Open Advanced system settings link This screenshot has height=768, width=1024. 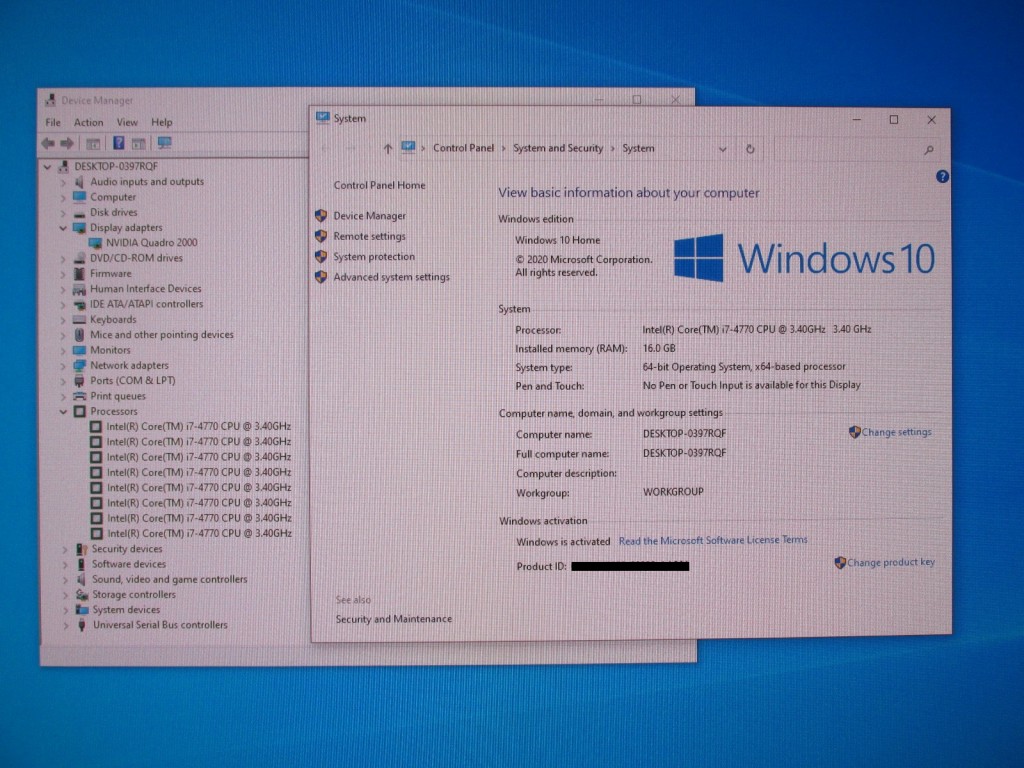click(x=391, y=277)
